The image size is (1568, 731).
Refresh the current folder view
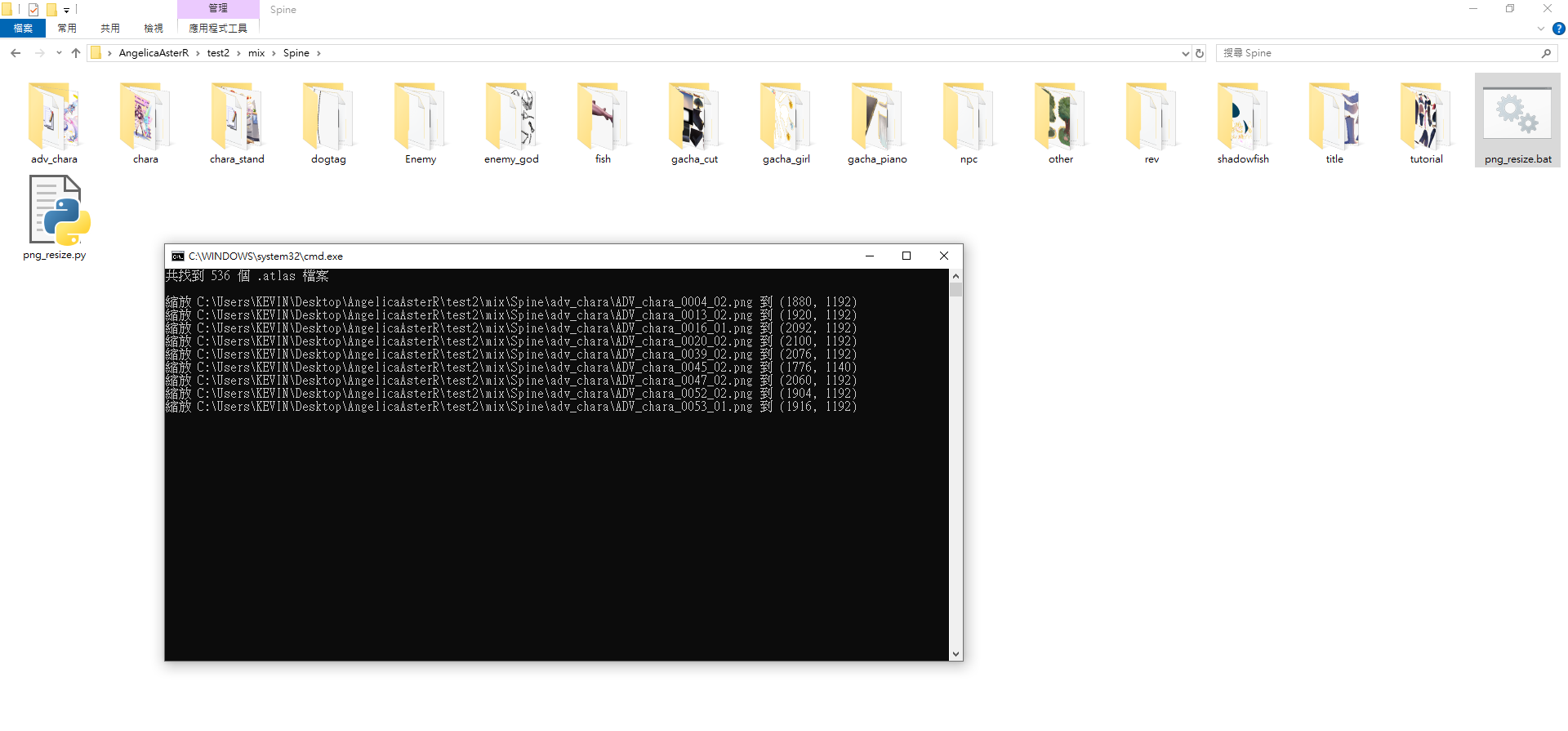coord(1200,53)
